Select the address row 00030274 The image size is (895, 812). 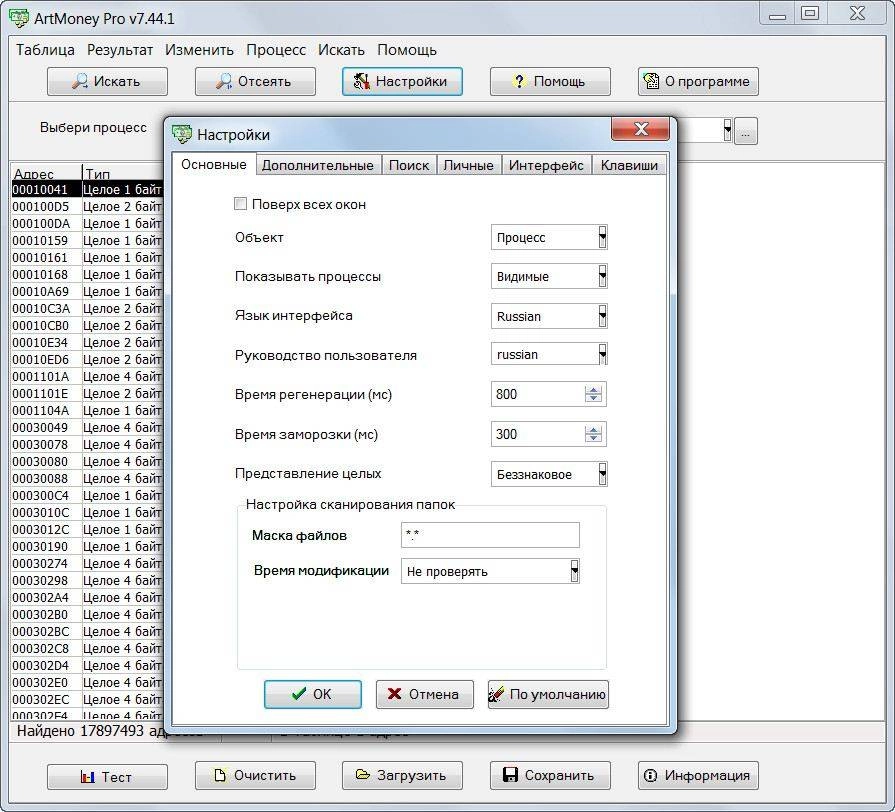[x=87, y=564]
